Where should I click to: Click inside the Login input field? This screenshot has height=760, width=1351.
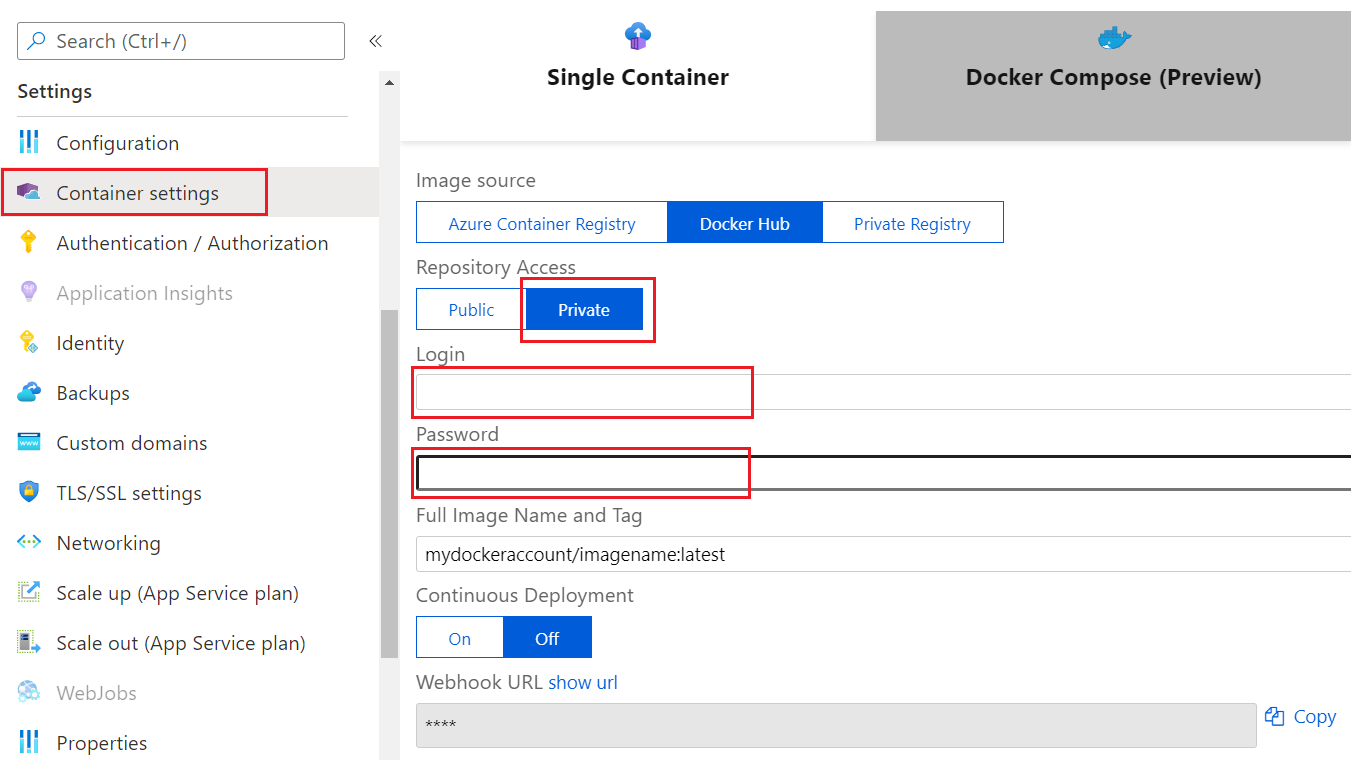(582, 392)
